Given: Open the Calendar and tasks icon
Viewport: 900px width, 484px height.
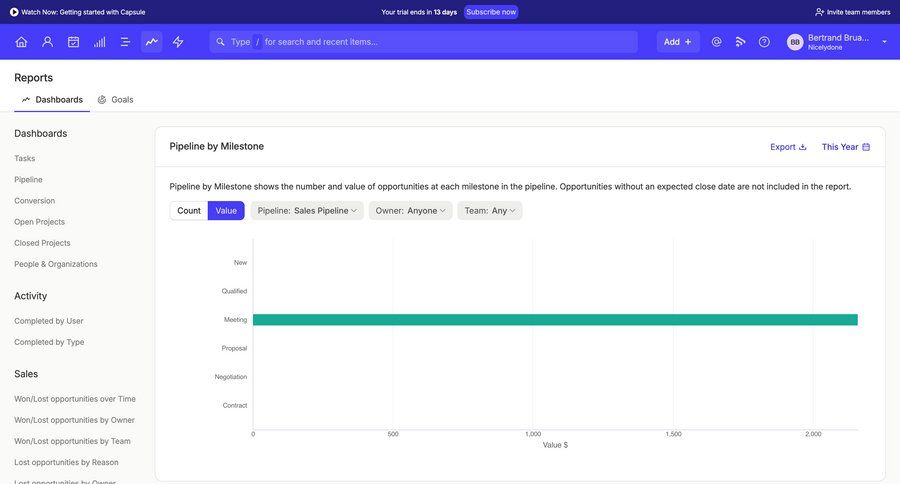Looking at the screenshot, I should click(73, 42).
